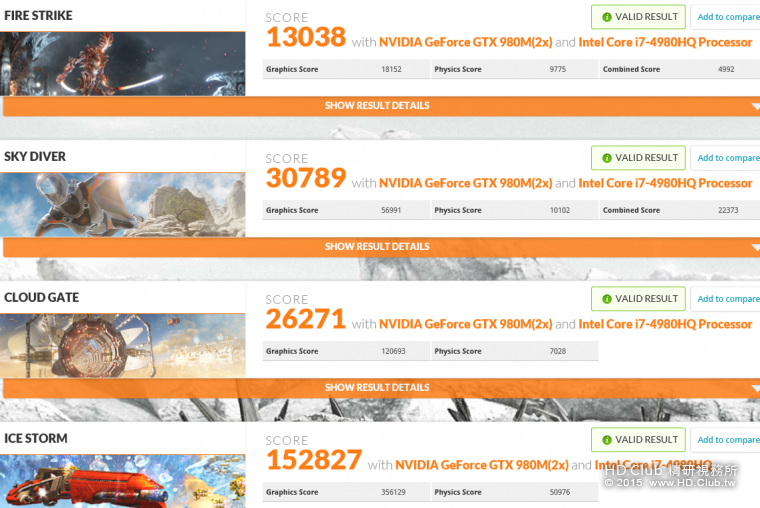Click Ice Storm physics score value 50976
760x508 pixels.
(x=560, y=492)
